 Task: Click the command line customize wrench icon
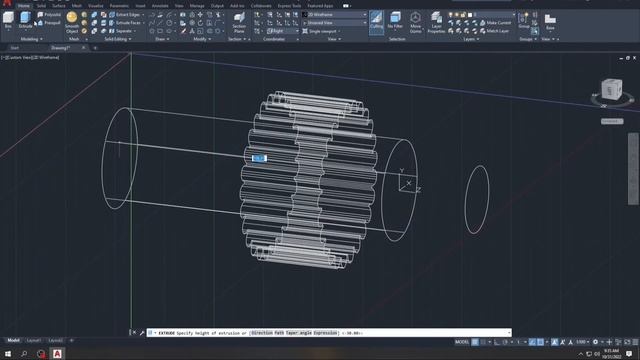[x=142, y=333]
